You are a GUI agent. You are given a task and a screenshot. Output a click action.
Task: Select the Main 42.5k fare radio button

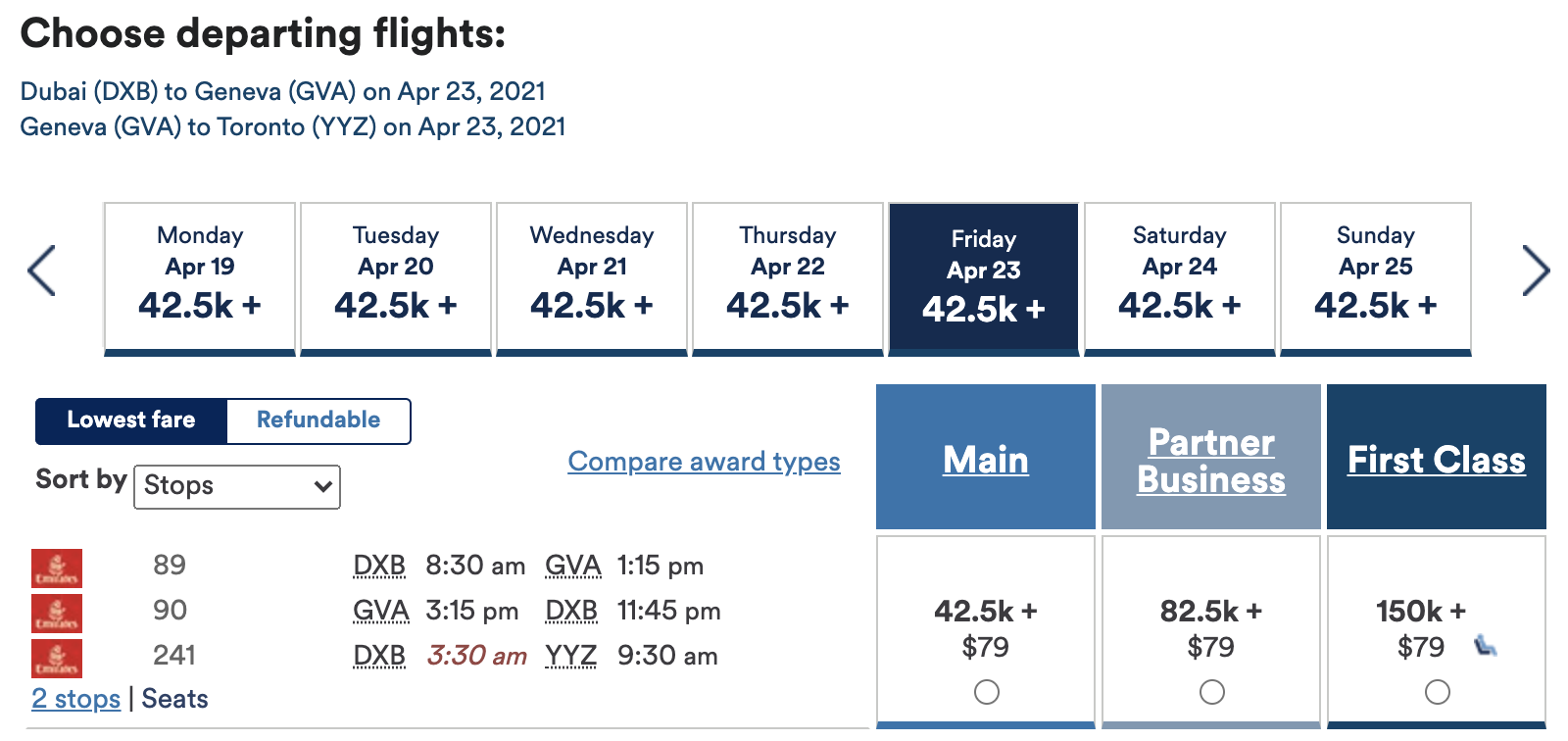pyautogui.click(x=987, y=692)
